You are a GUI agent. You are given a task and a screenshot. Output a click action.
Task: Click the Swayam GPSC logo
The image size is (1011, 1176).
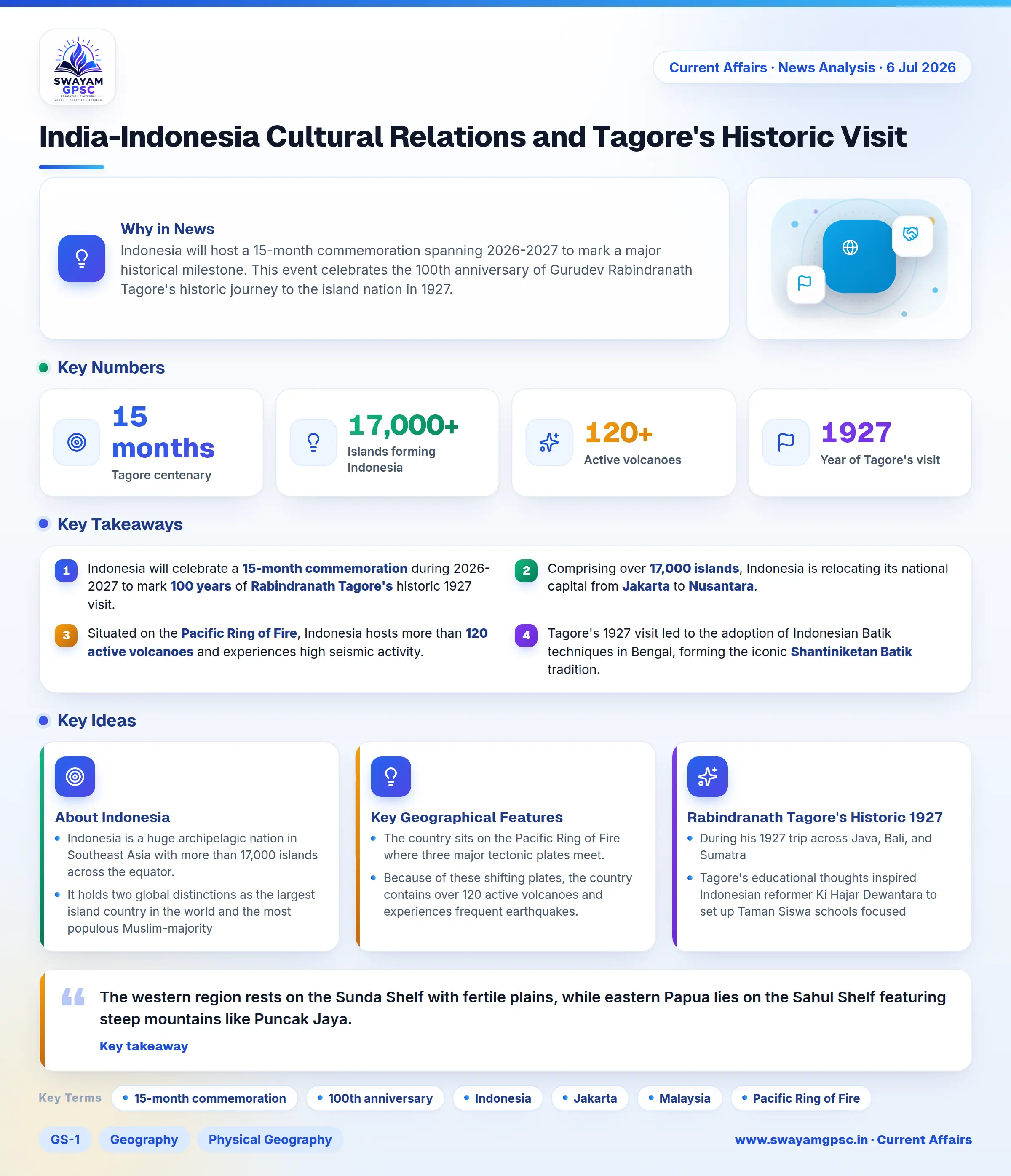point(78,67)
